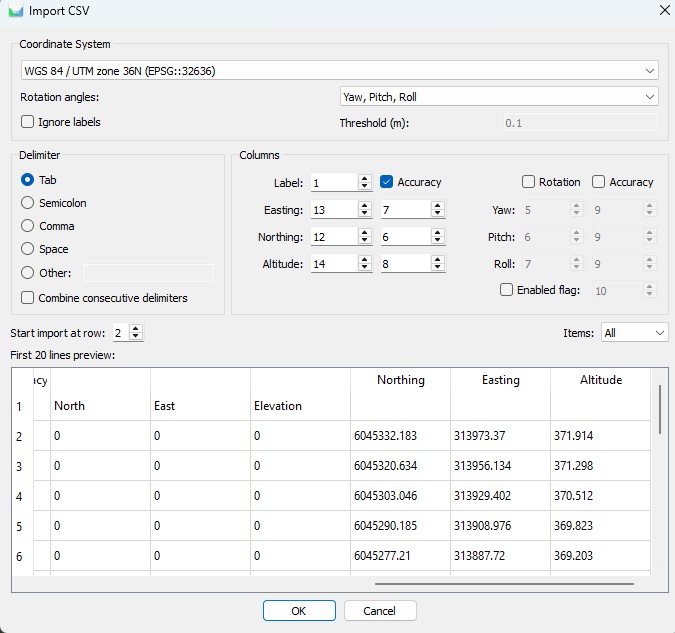Choose Space as the delimiter

coord(27,248)
